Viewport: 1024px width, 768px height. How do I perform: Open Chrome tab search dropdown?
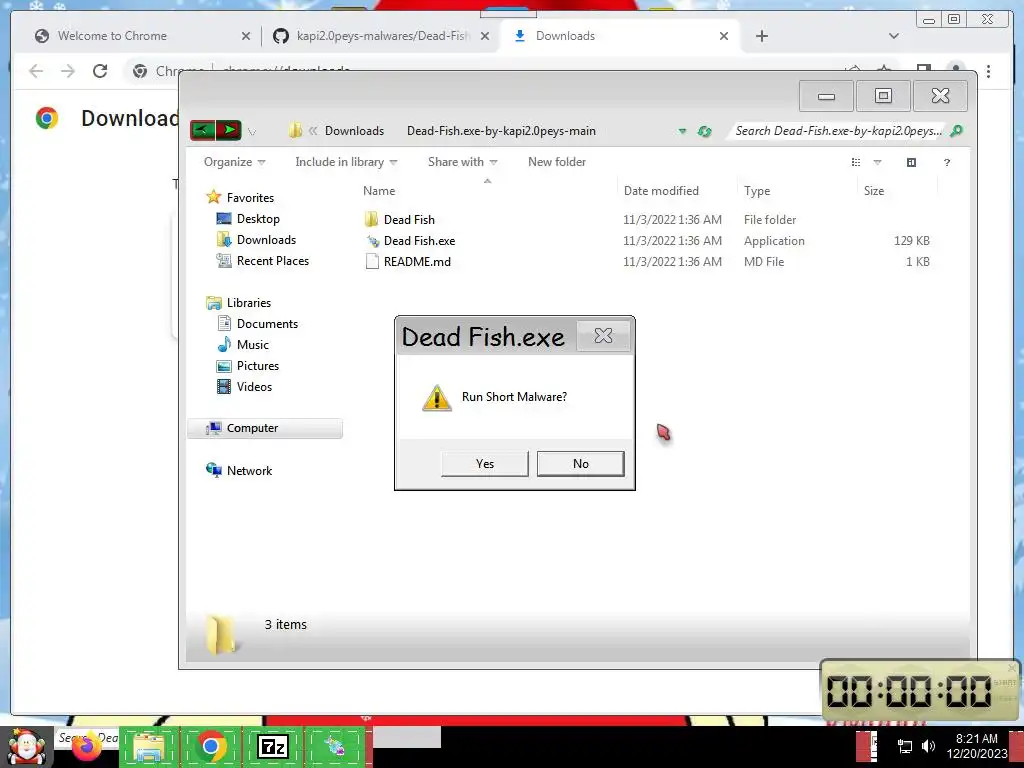tap(893, 36)
